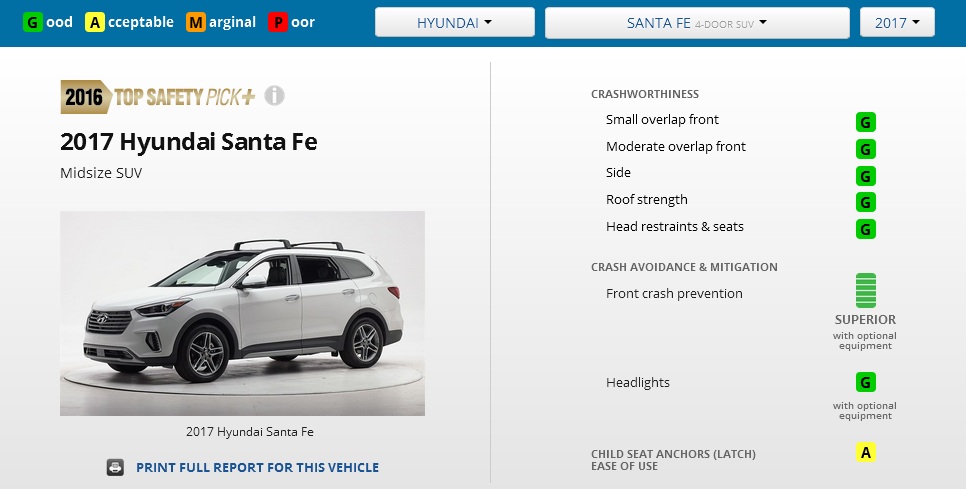
Task: Click the G rating icon for Headlights
Action: coord(866,382)
